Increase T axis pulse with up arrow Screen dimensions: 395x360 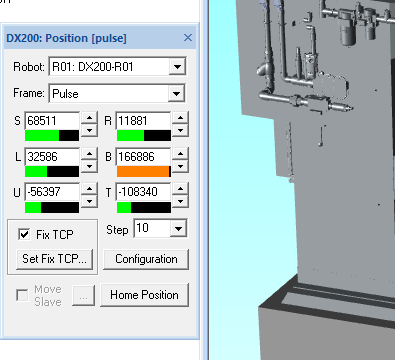click(x=180, y=189)
